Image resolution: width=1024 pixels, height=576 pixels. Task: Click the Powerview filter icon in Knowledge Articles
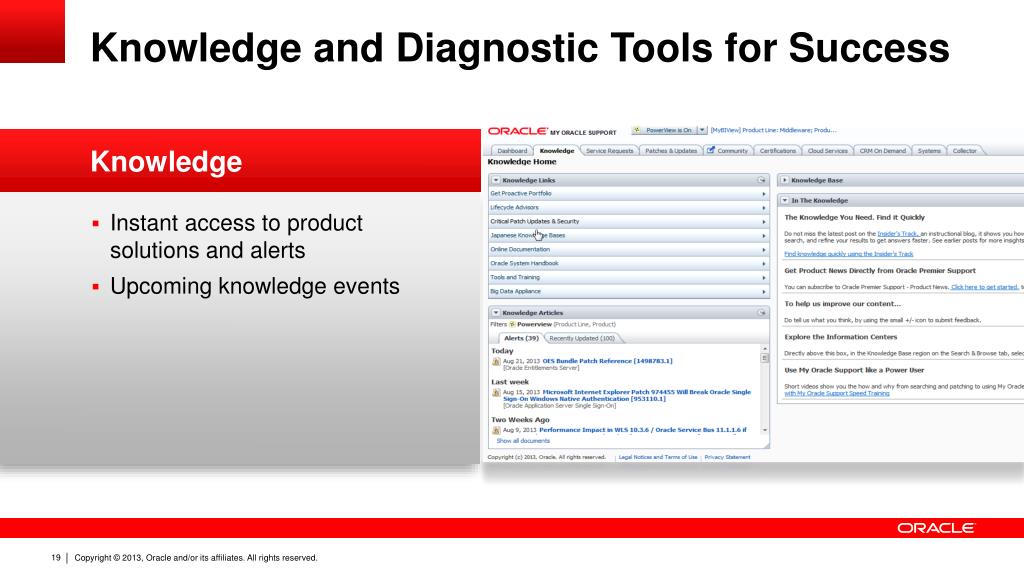pos(513,324)
